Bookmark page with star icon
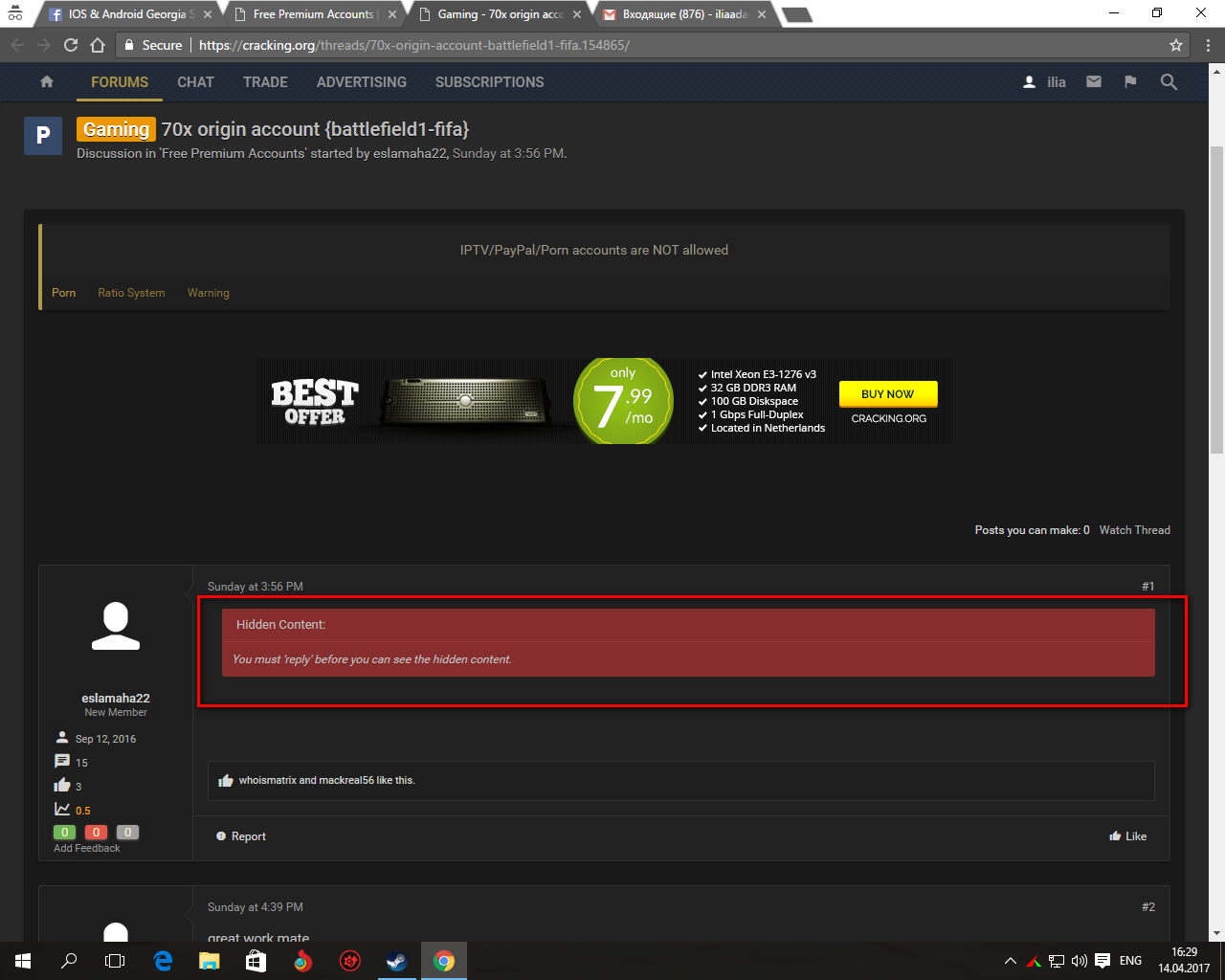 pyautogui.click(x=1176, y=45)
